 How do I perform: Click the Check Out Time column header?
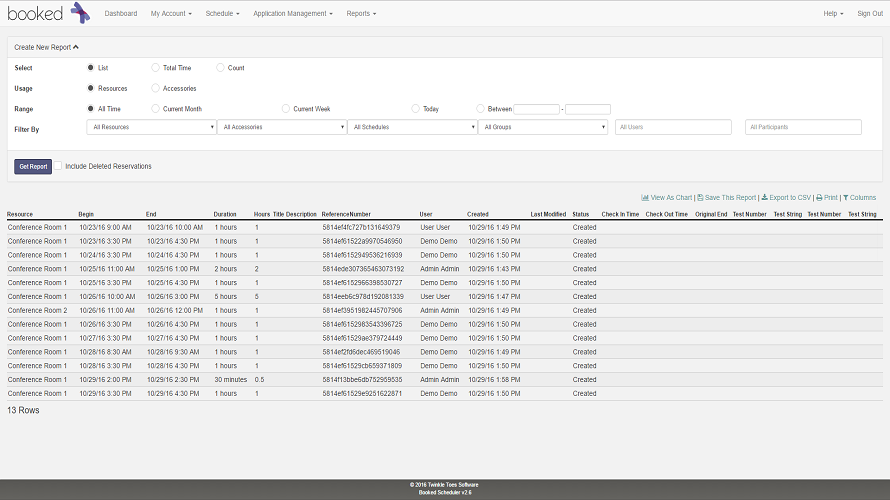666,215
